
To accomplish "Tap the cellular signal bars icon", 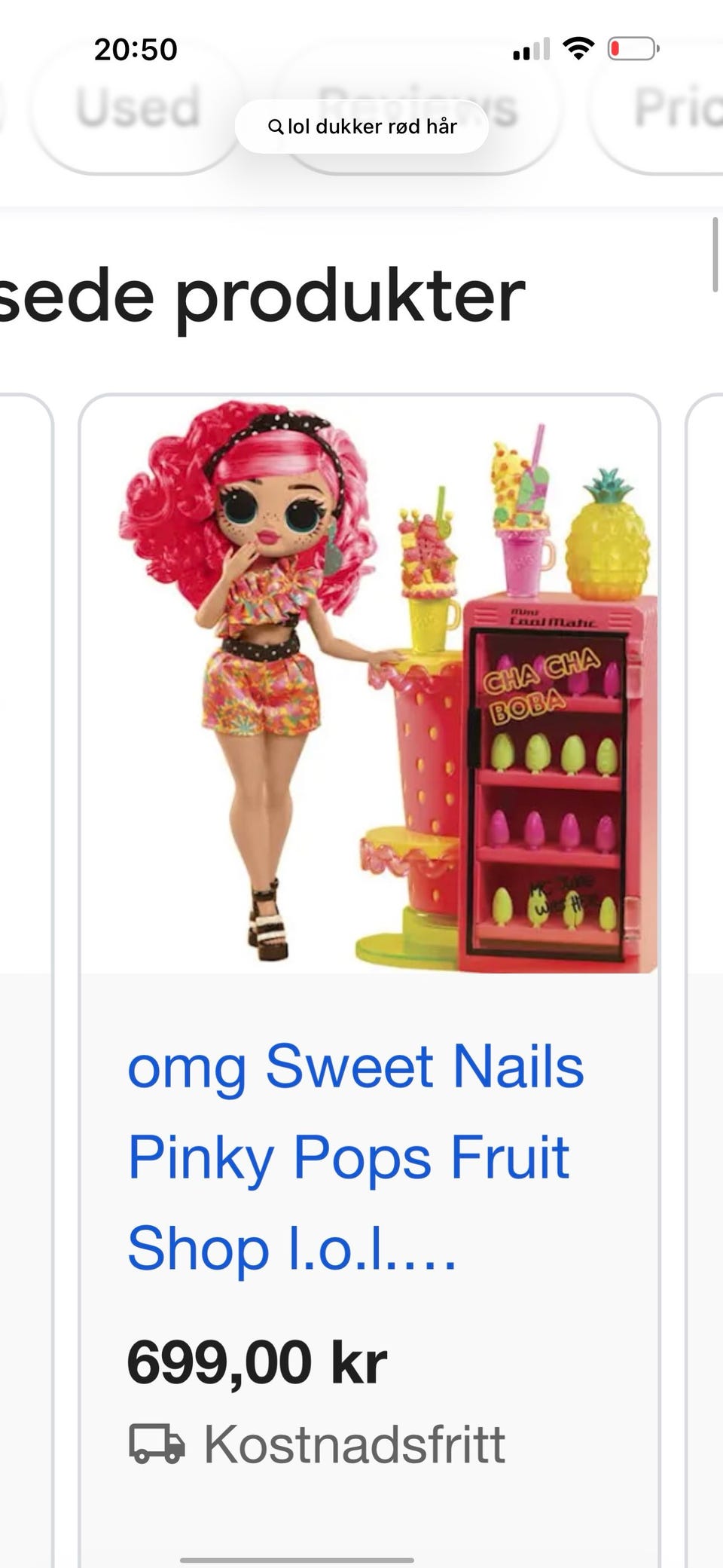I will [x=531, y=50].
